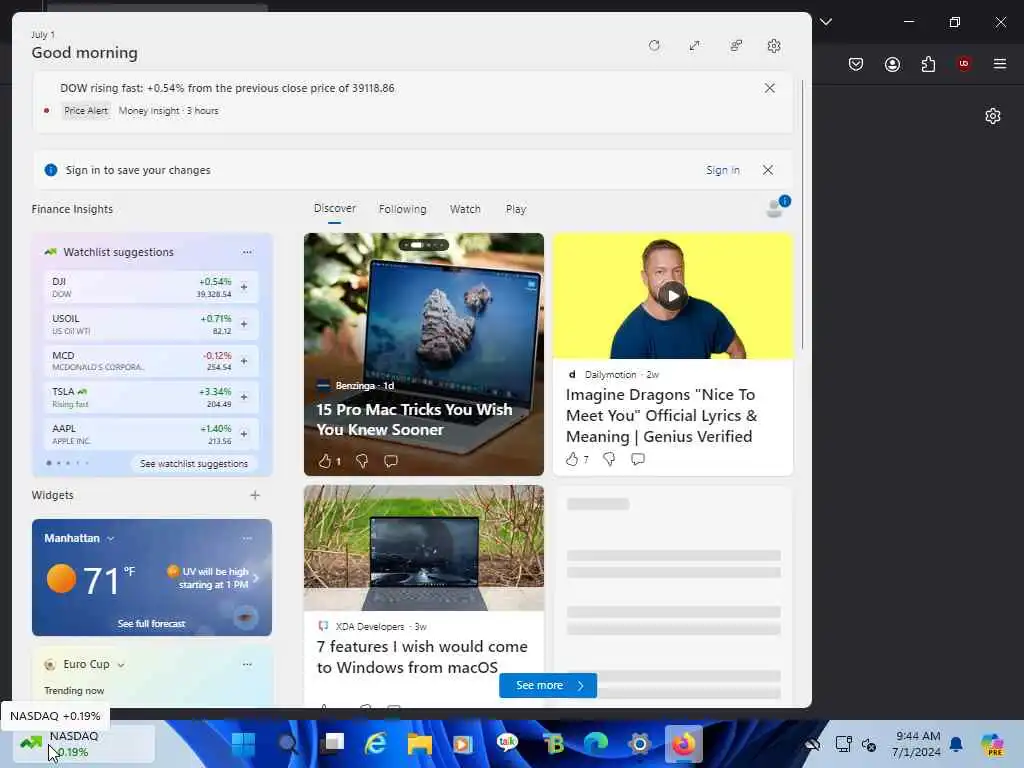The width and height of the screenshot is (1024, 768).
Task: Click See full forecast link
Action: click(152, 624)
